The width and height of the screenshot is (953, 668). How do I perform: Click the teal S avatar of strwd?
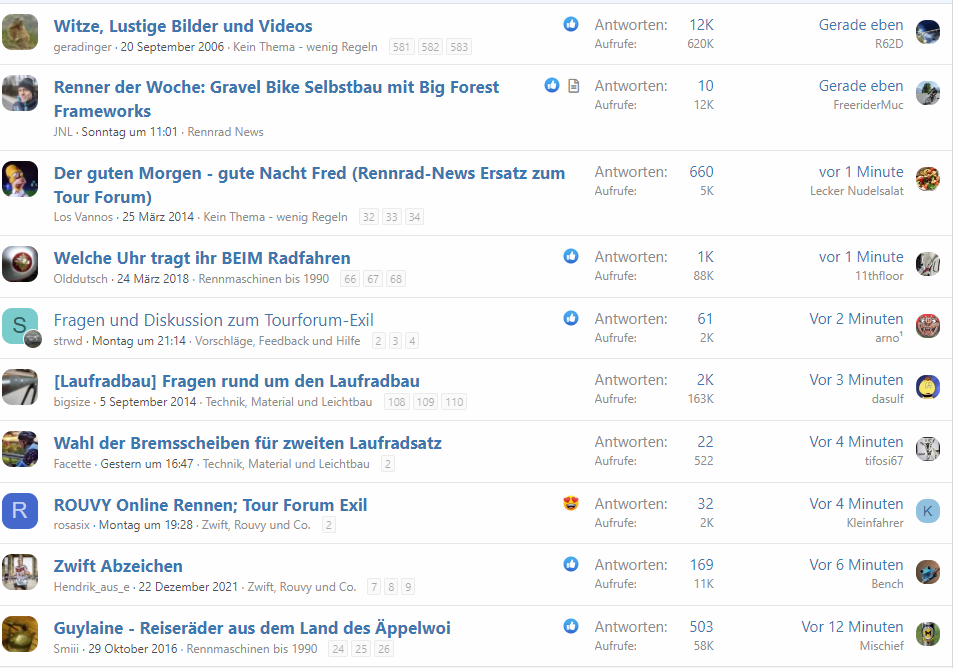tap(20, 326)
